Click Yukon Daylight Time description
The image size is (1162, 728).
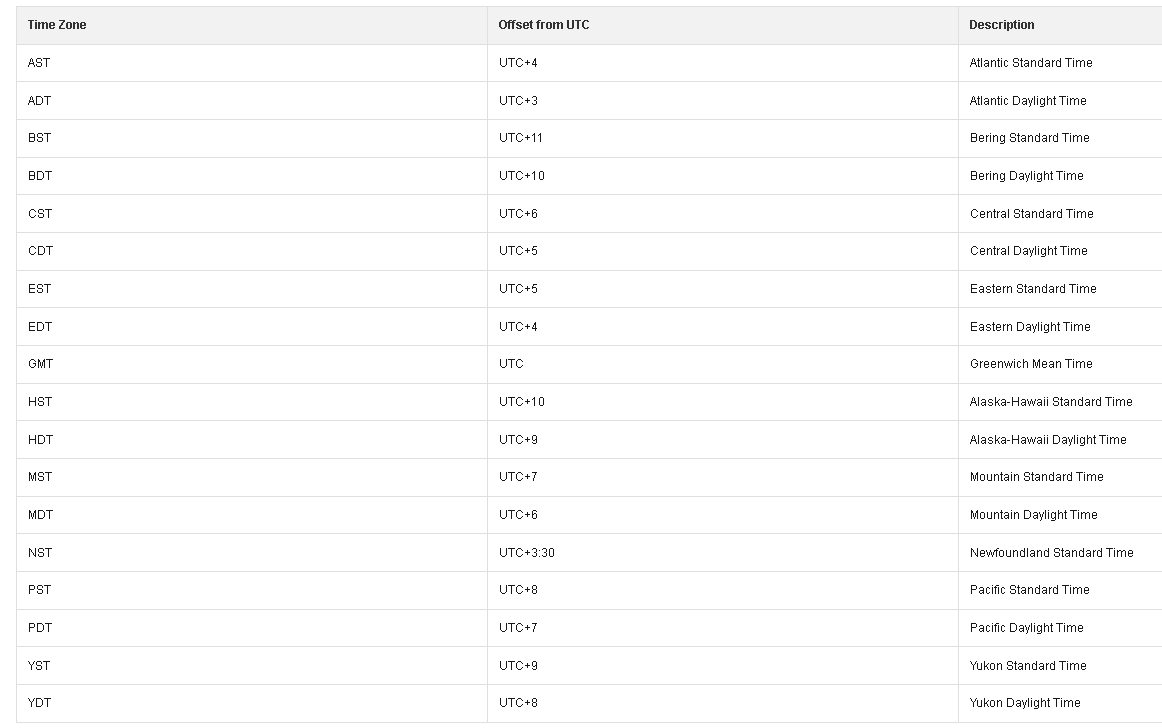(1025, 703)
